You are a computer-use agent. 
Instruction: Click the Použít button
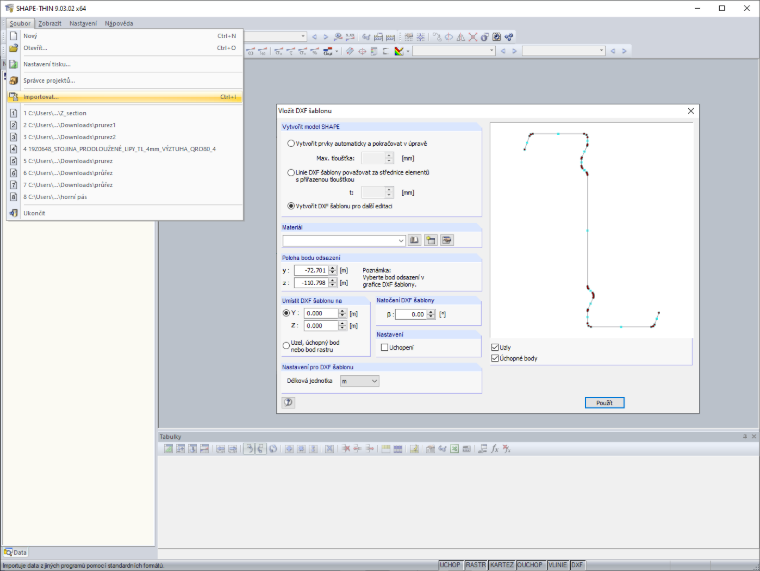tap(604, 403)
